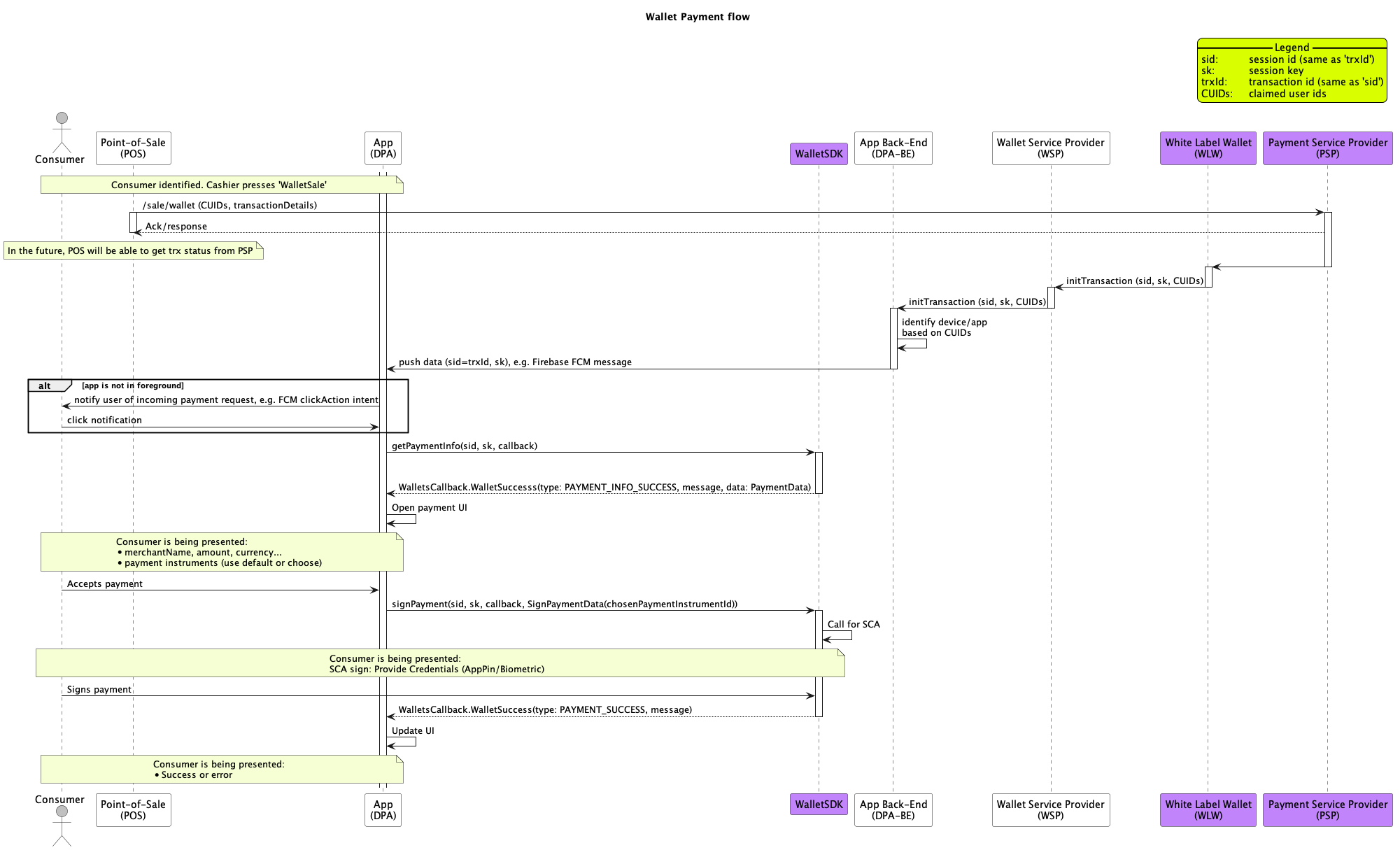Screen dimensions: 1400x850
Task: Select the 'Consumer identified. Cashier presses WalletSale' note
Action: click(x=219, y=185)
